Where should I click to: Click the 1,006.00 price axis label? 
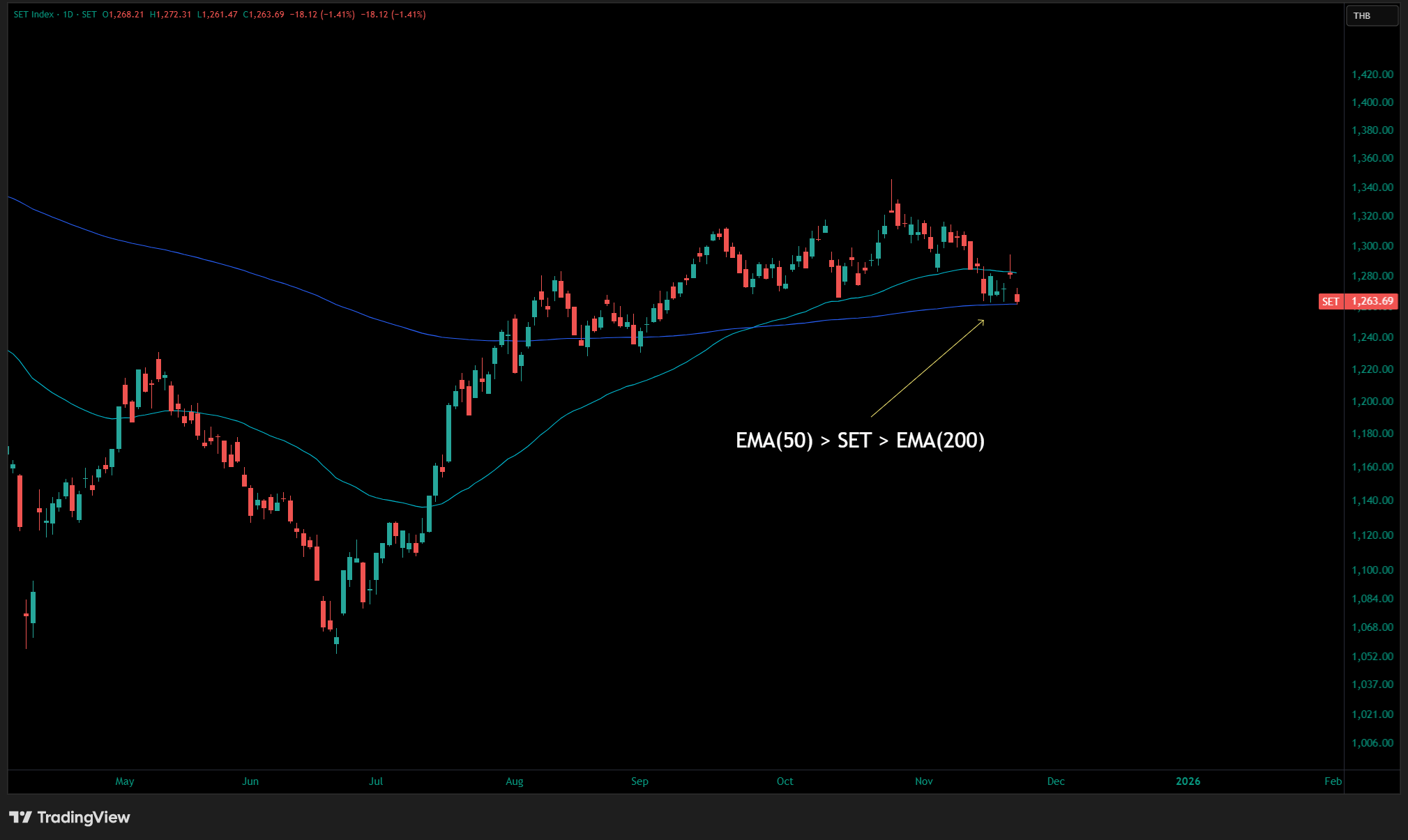tap(1372, 742)
